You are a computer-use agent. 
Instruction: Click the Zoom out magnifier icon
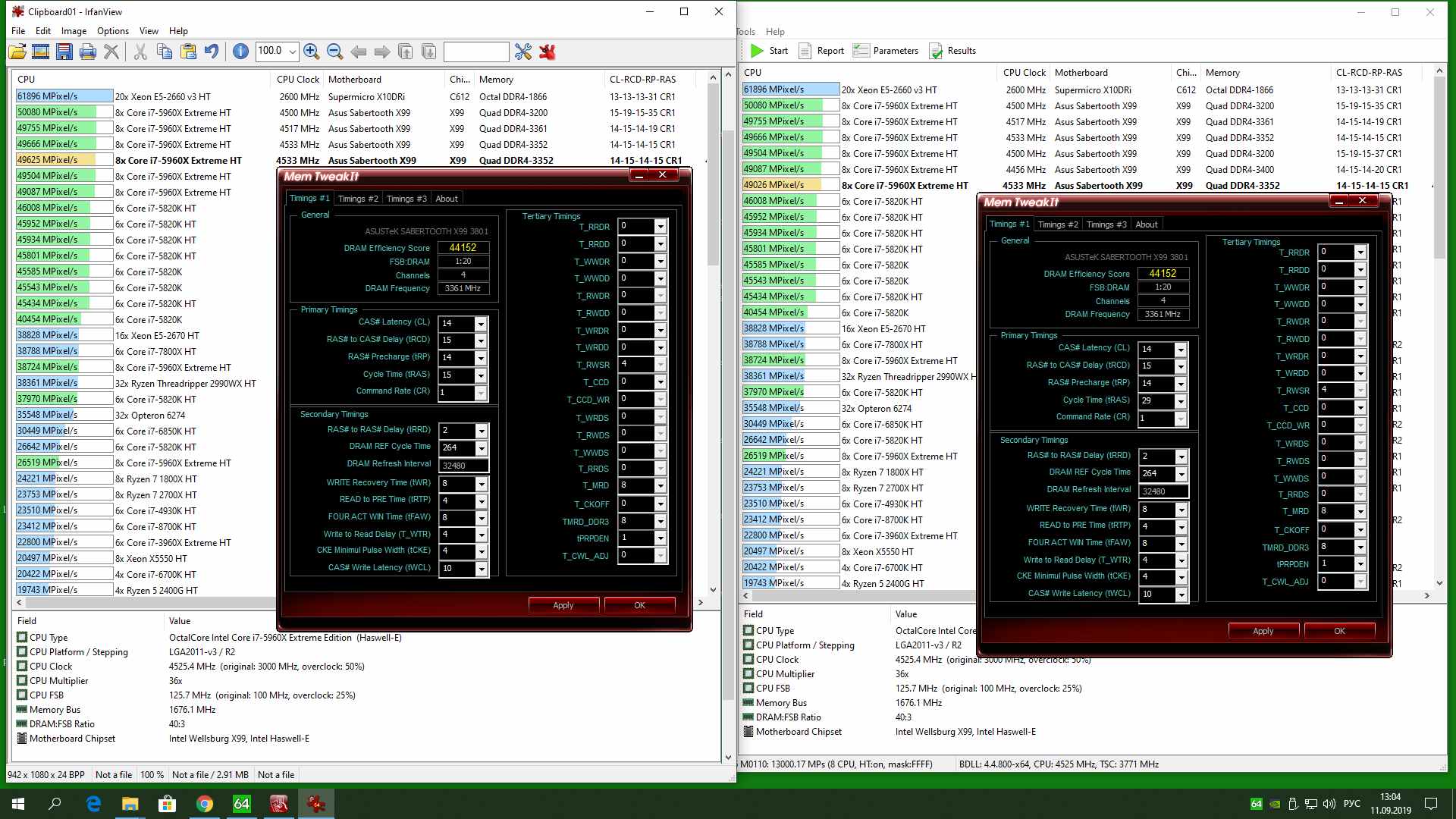[334, 52]
